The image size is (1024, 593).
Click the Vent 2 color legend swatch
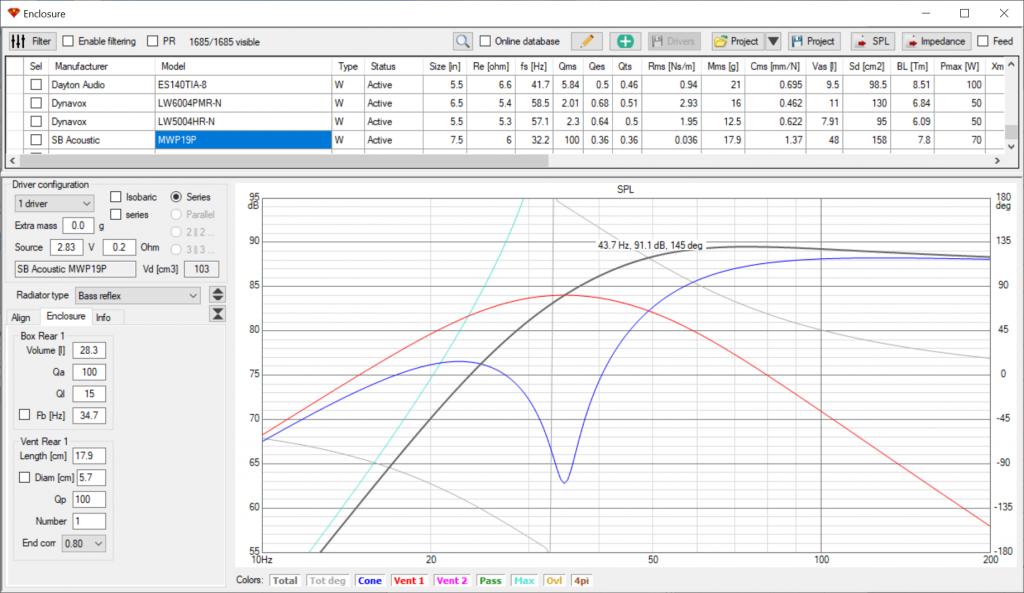[452, 581]
